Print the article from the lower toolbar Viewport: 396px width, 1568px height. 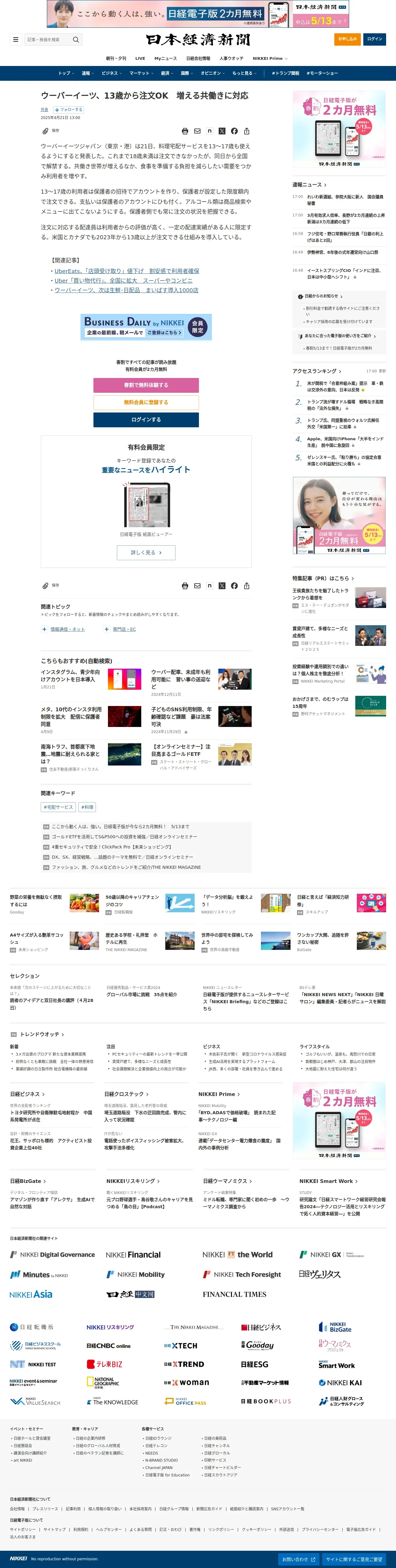pyautogui.click(x=185, y=585)
